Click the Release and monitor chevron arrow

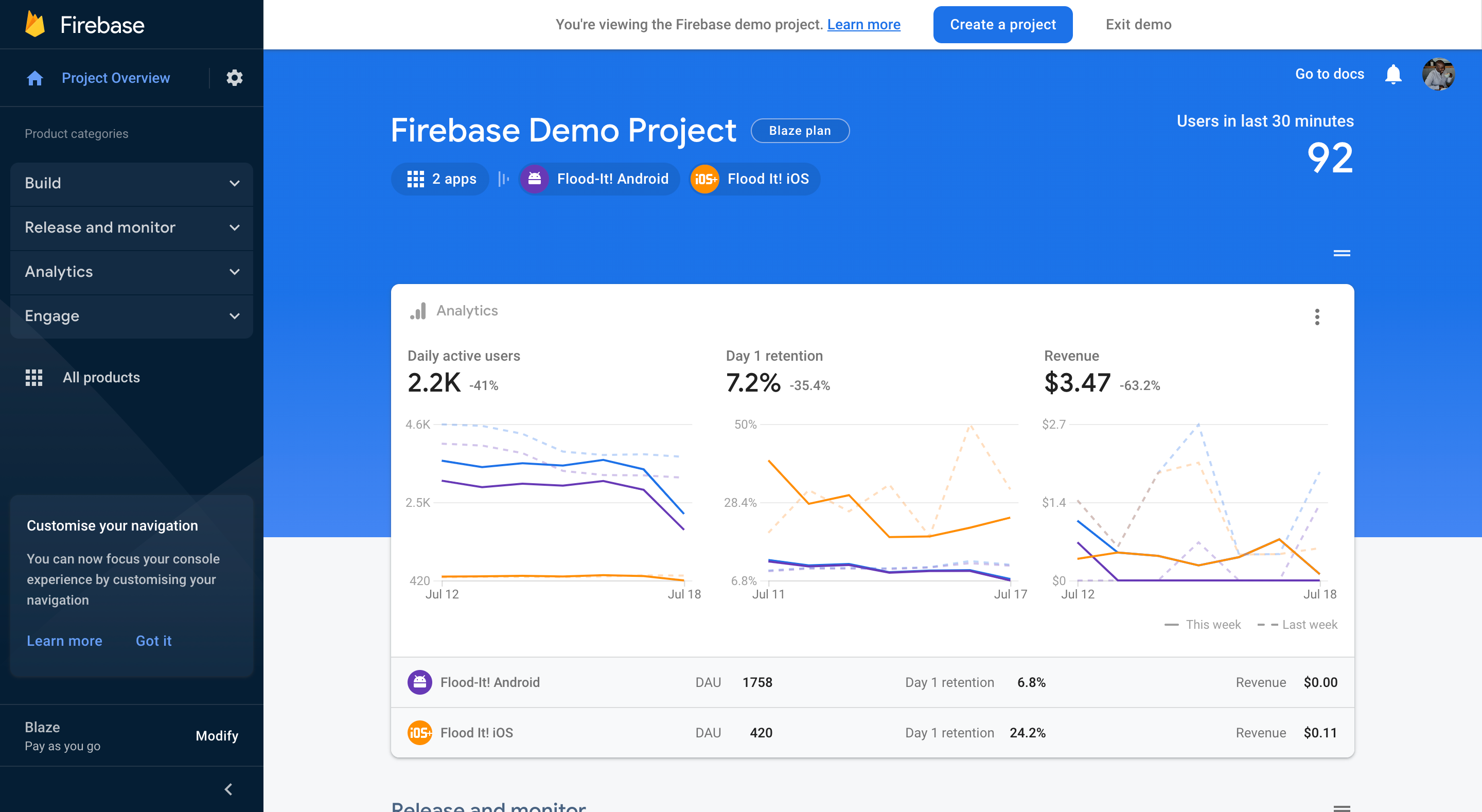(234, 228)
